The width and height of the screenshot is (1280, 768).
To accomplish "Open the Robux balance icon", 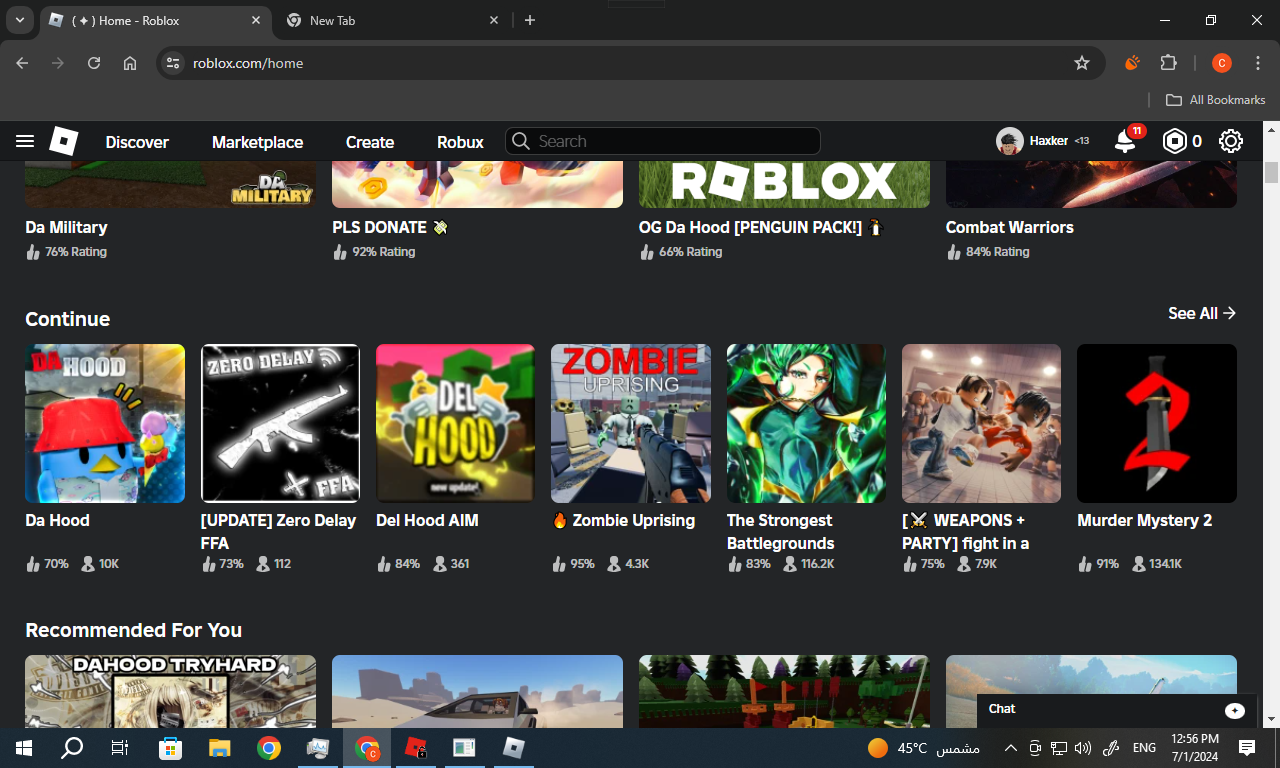I will 1174,141.
